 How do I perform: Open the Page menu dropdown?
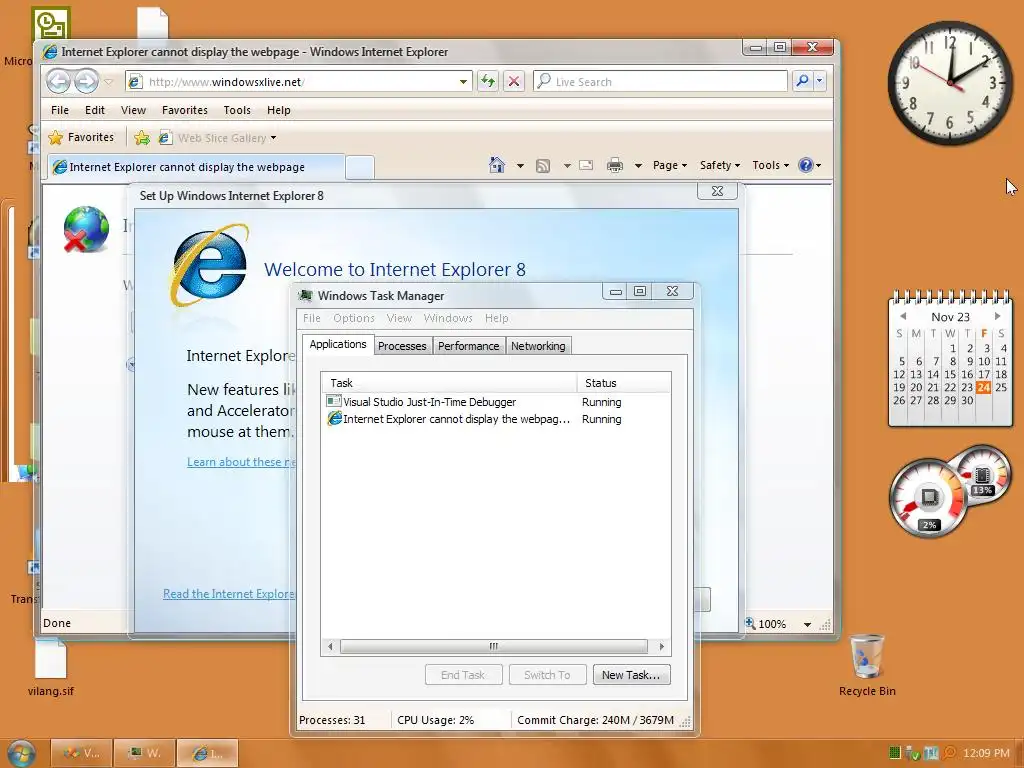click(669, 165)
